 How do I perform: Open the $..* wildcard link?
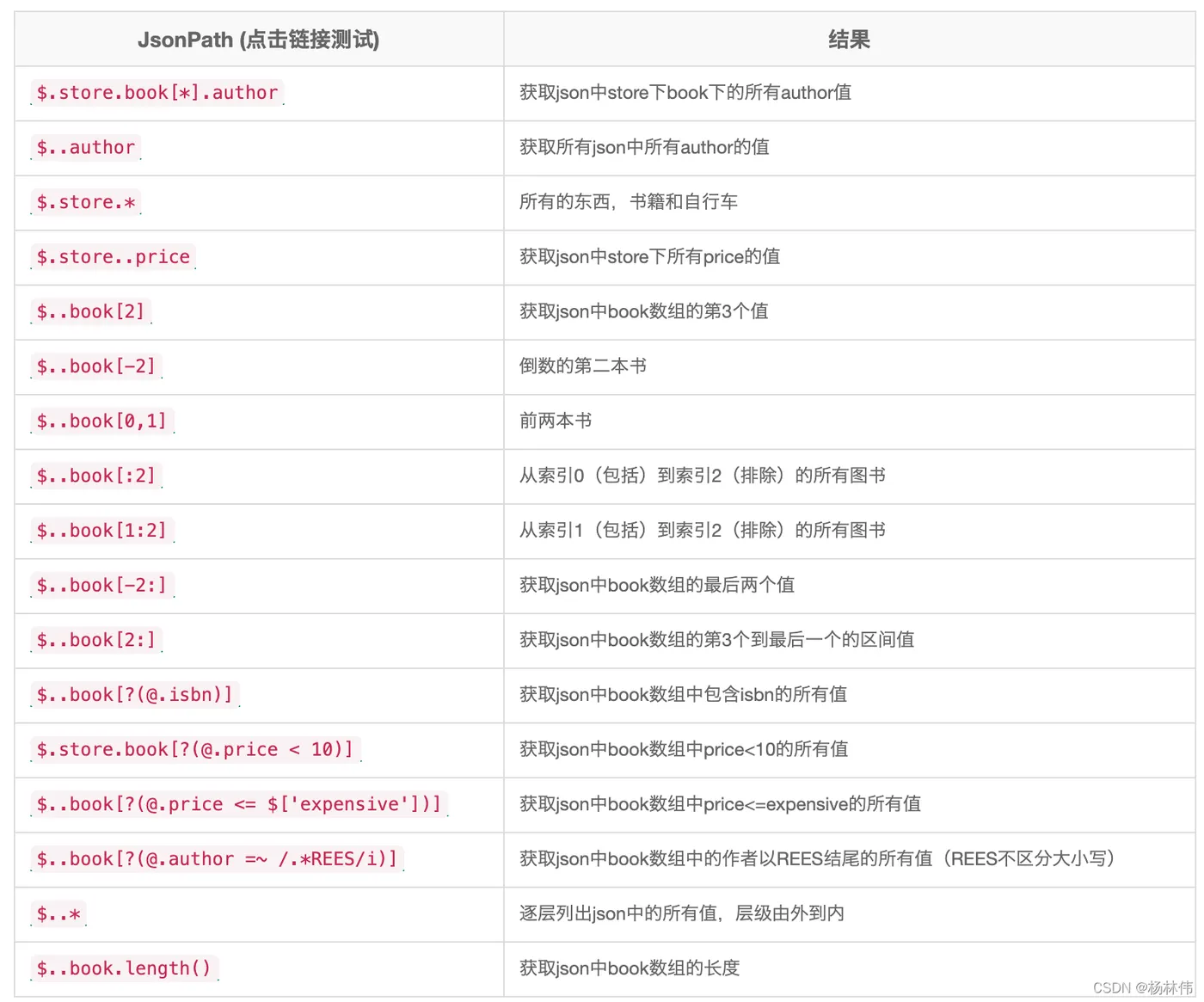58,914
